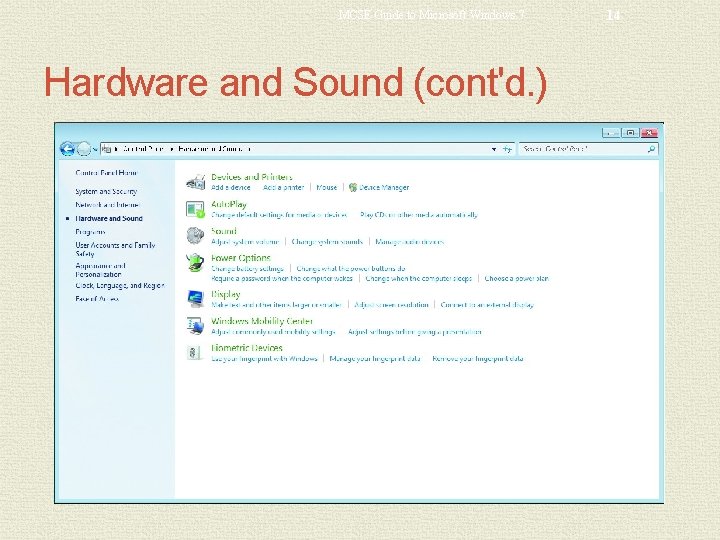Screen dimensions: 720x540
Task: Open Windows Mobility Center heading
Action: click(x=262, y=321)
